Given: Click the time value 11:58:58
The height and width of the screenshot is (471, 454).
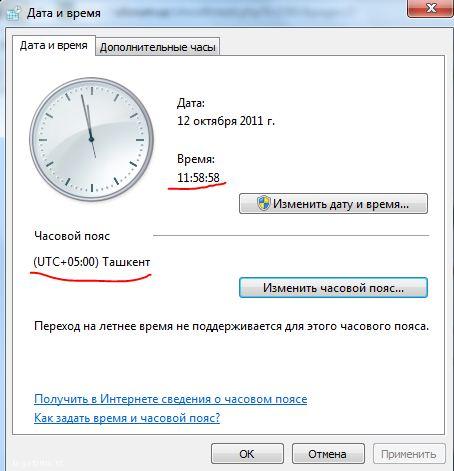Looking at the screenshot, I should pos(198,177).
